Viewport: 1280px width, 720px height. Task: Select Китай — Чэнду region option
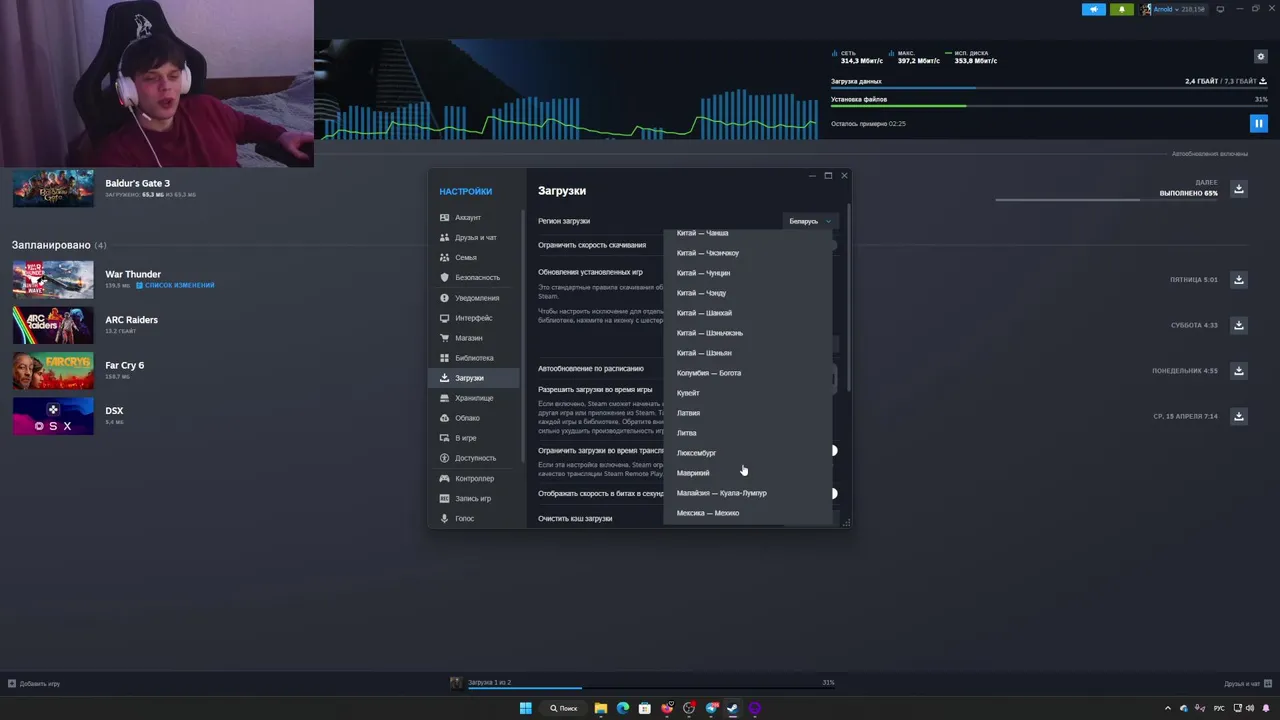(x=748, y=293)
